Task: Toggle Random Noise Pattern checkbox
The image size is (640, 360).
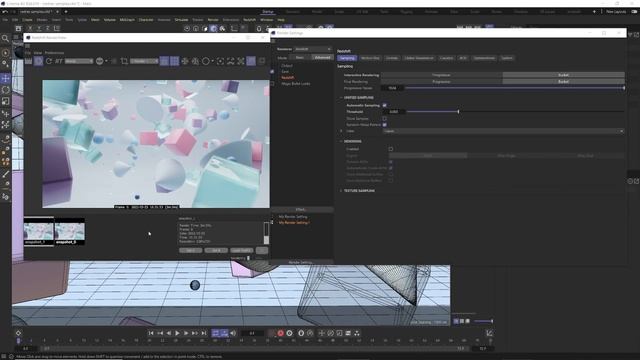Action: (384, 124)
